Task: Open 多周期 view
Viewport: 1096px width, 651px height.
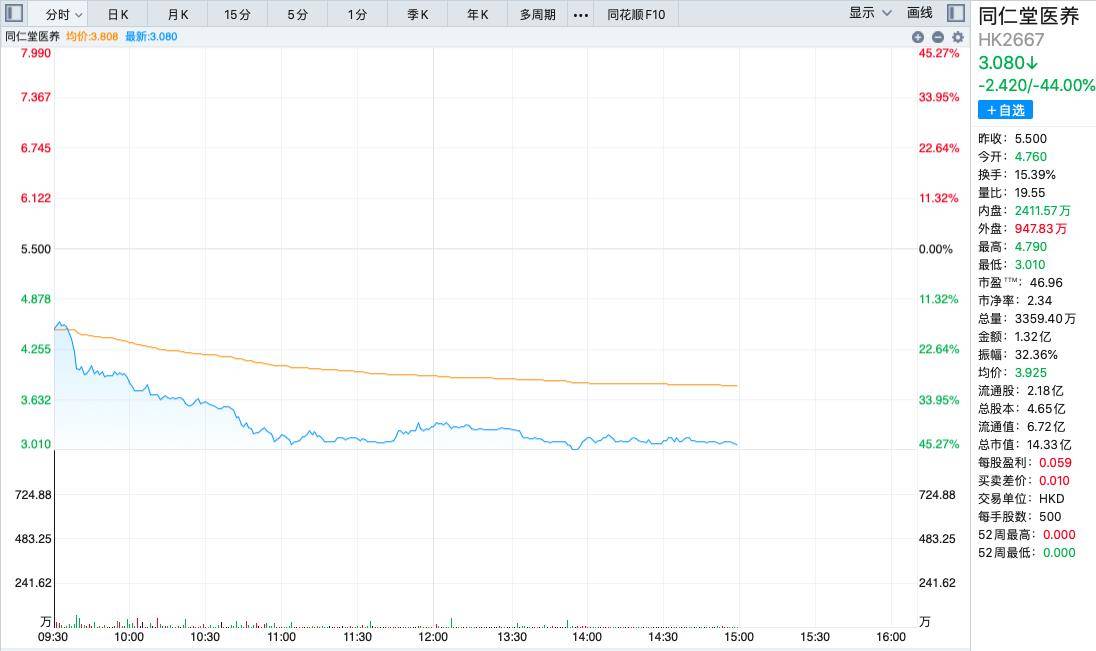Action: pos(538,14)
